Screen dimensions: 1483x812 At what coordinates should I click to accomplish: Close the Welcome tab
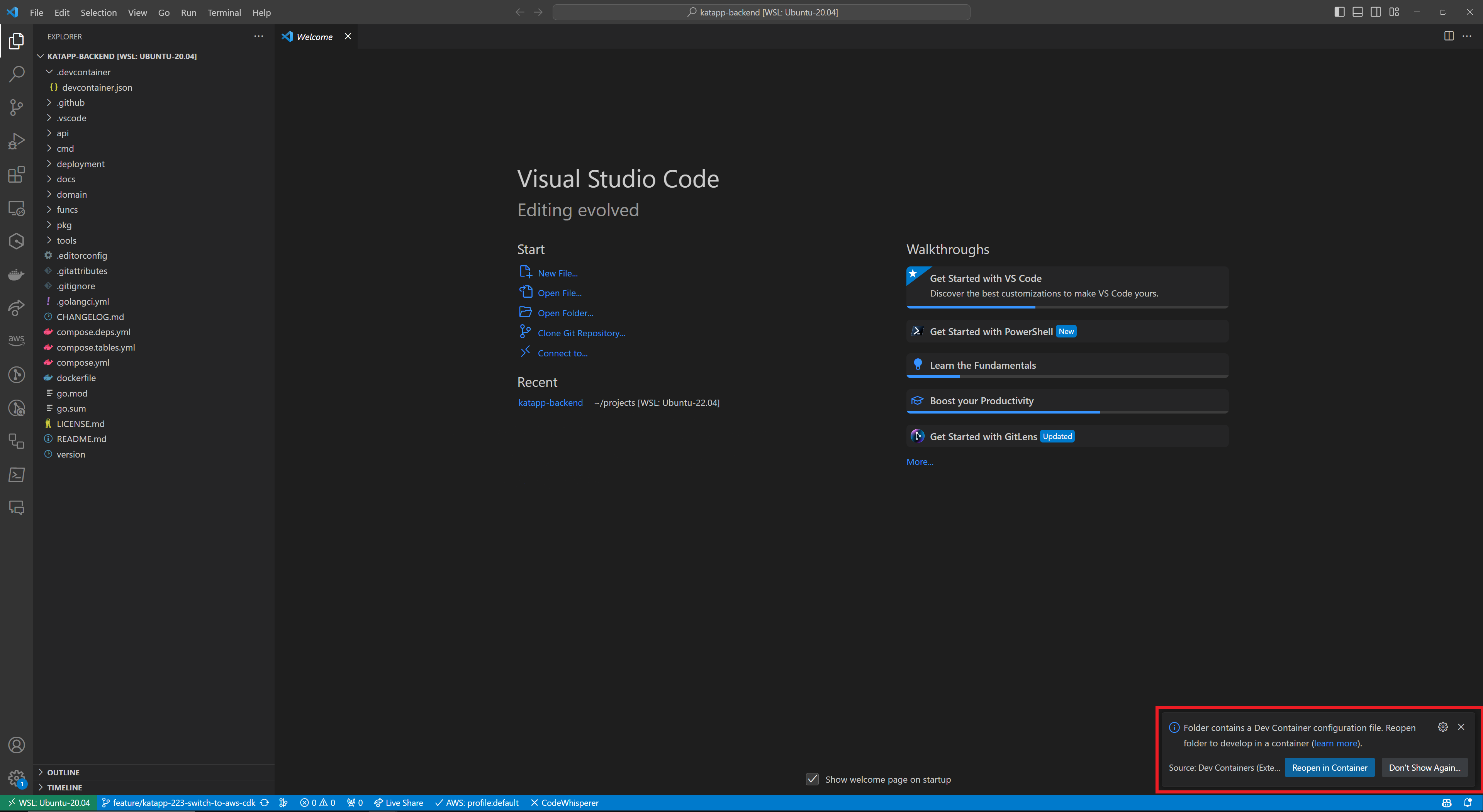(348, 36)
